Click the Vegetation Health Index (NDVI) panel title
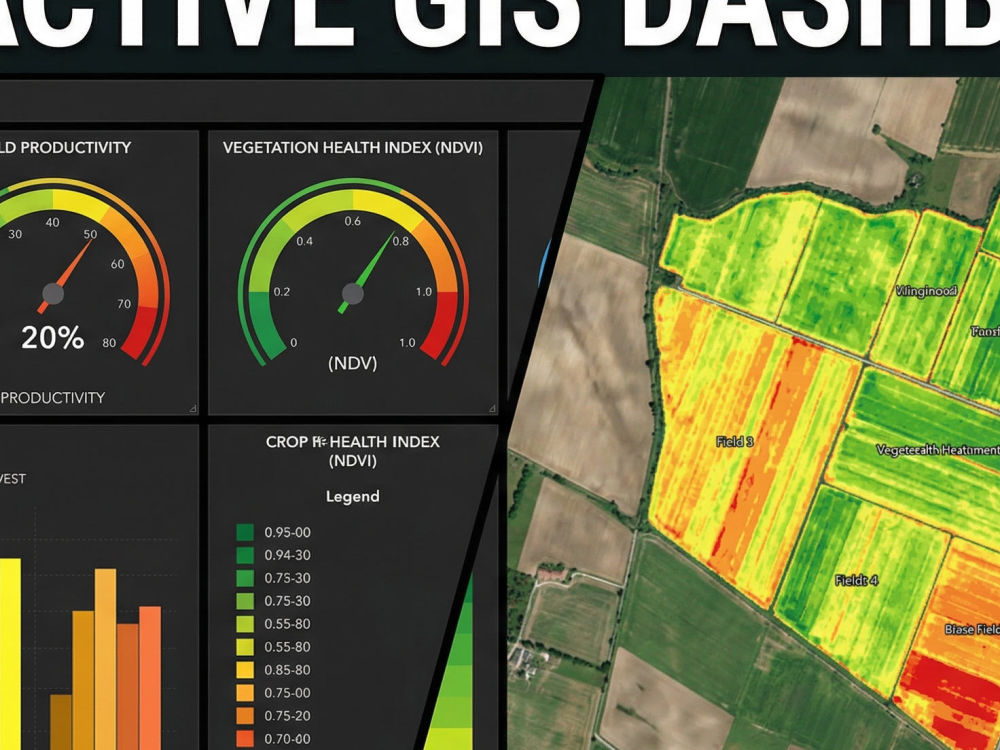 [353, 147]
